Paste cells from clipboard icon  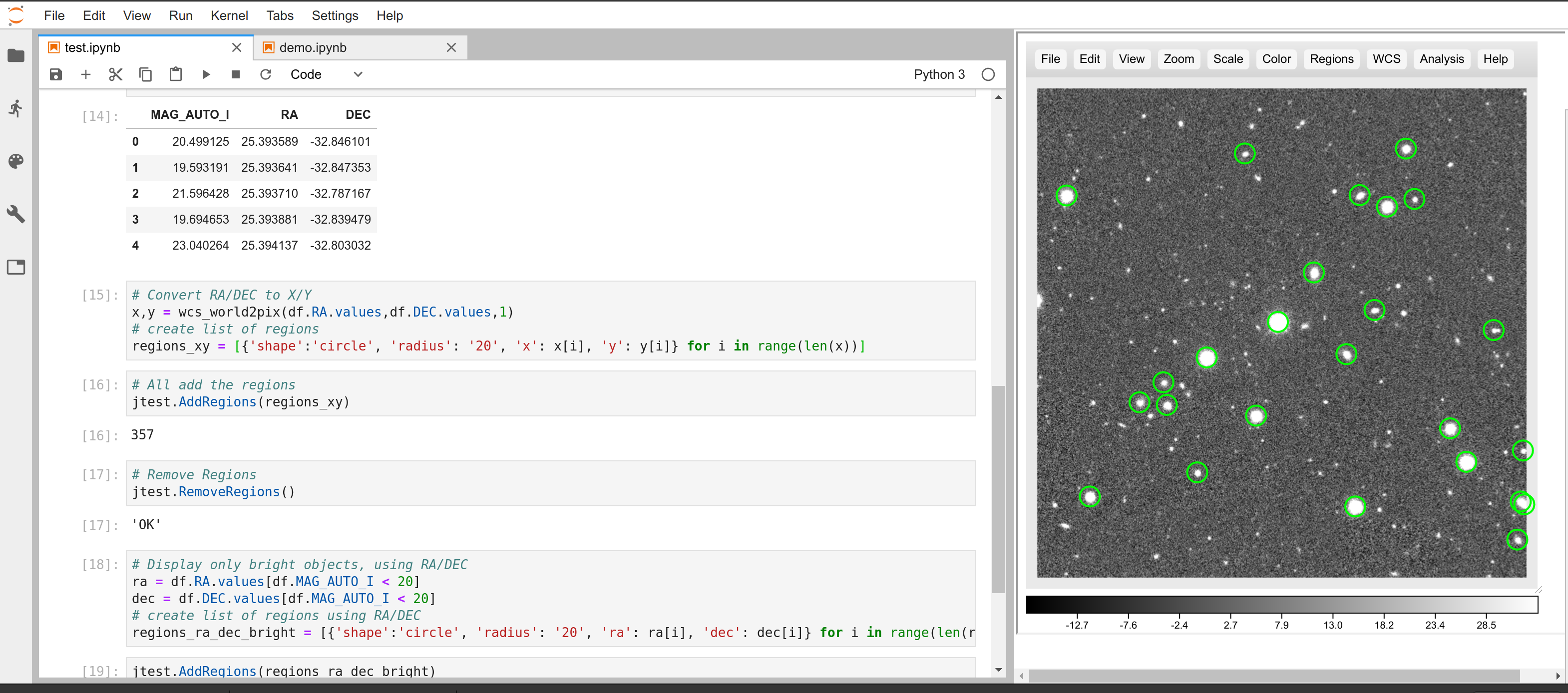coord(175,74)
